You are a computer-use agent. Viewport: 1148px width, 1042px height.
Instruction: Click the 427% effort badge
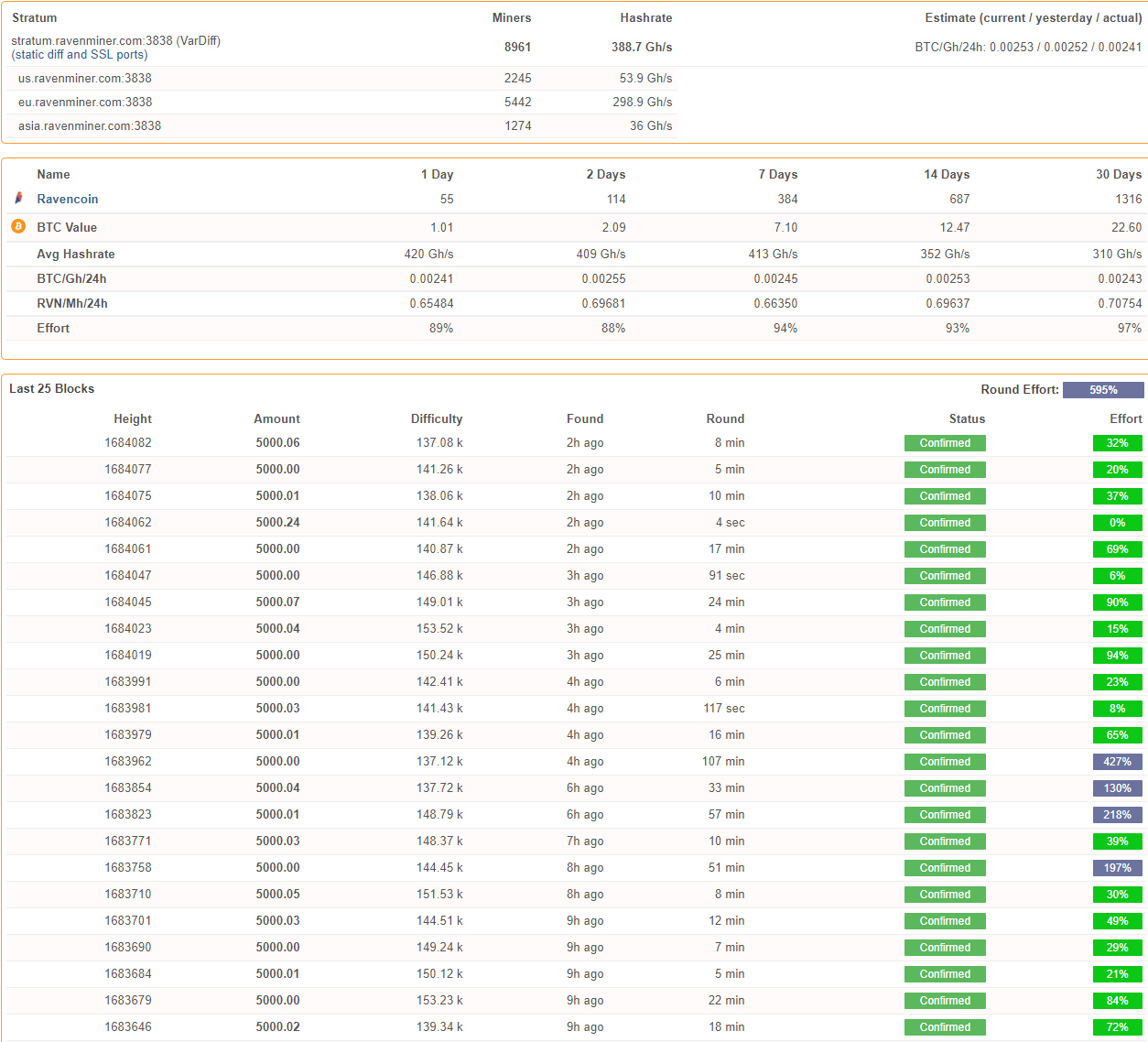(x=1118, y=762)
